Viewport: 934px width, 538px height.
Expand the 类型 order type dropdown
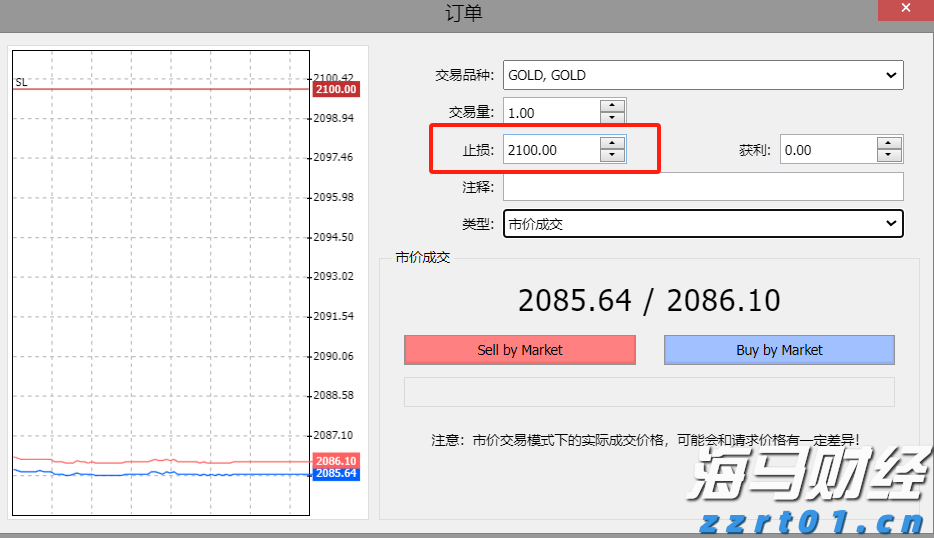pyautogui.click(x=702, y=224)
